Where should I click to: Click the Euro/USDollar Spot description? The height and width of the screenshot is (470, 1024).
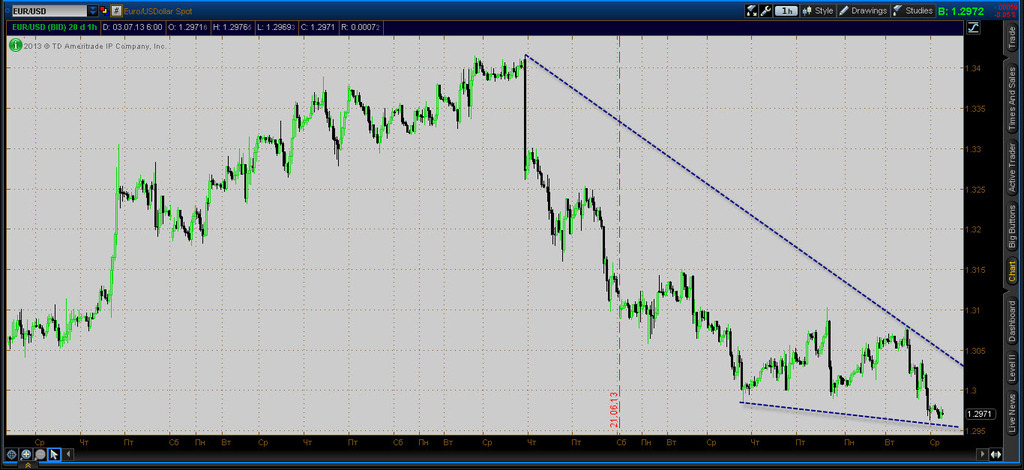pos(159,11)
